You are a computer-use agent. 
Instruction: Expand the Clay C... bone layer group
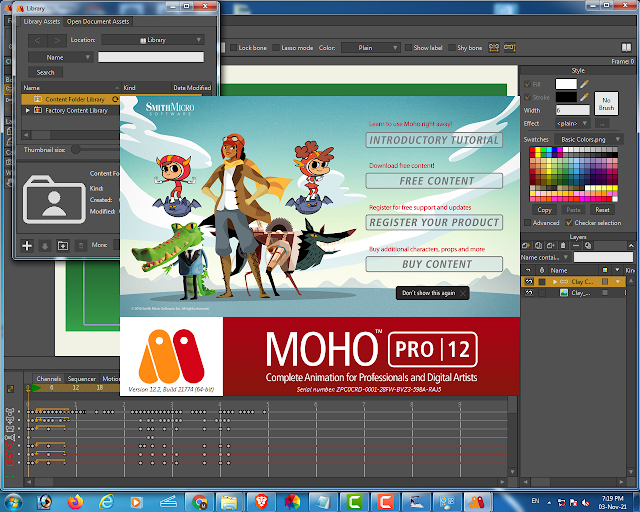click(x=555, y=281)
